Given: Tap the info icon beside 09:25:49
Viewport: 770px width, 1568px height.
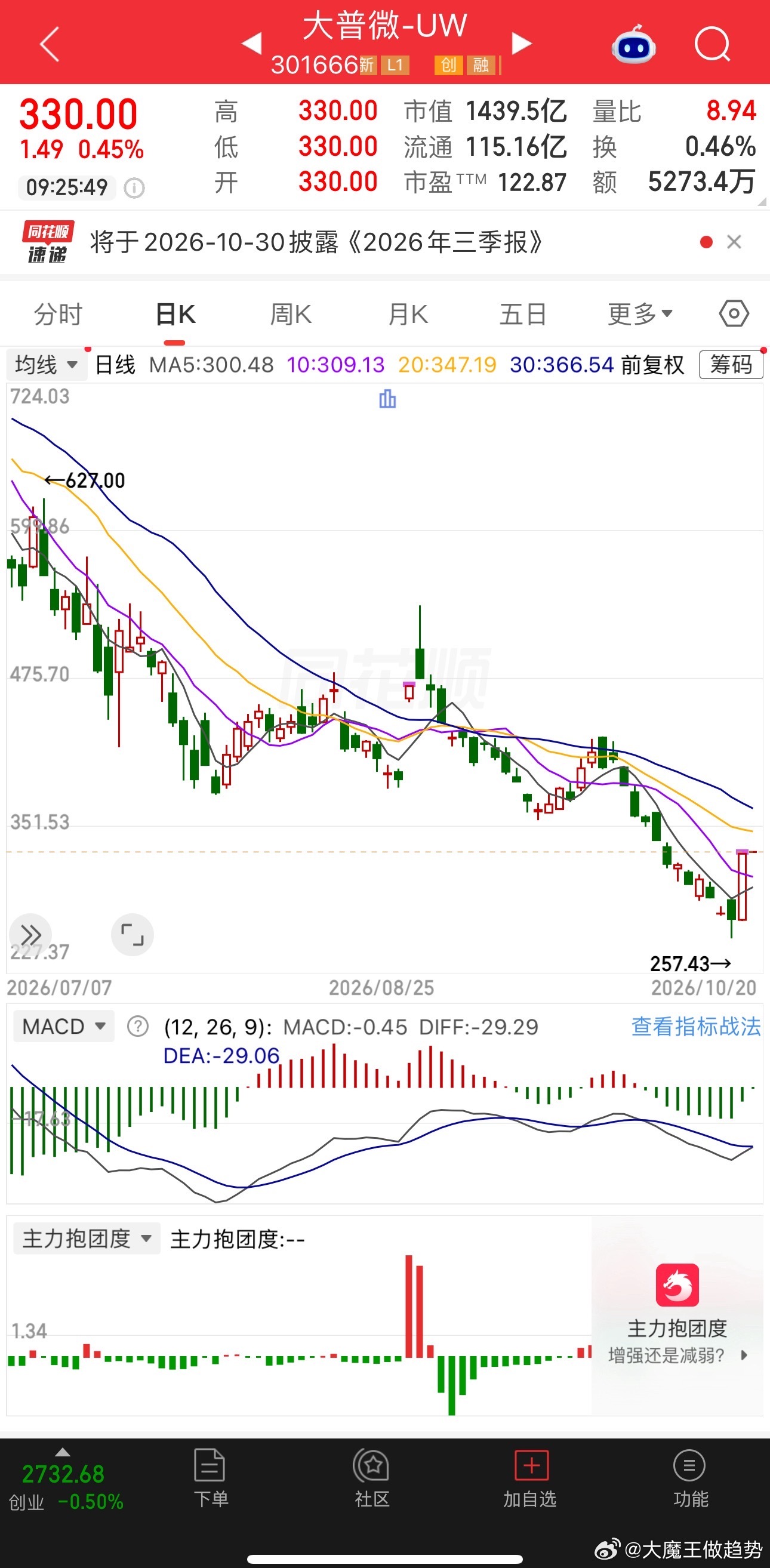Looking at the screenshot, I should [x=134, y=188].
